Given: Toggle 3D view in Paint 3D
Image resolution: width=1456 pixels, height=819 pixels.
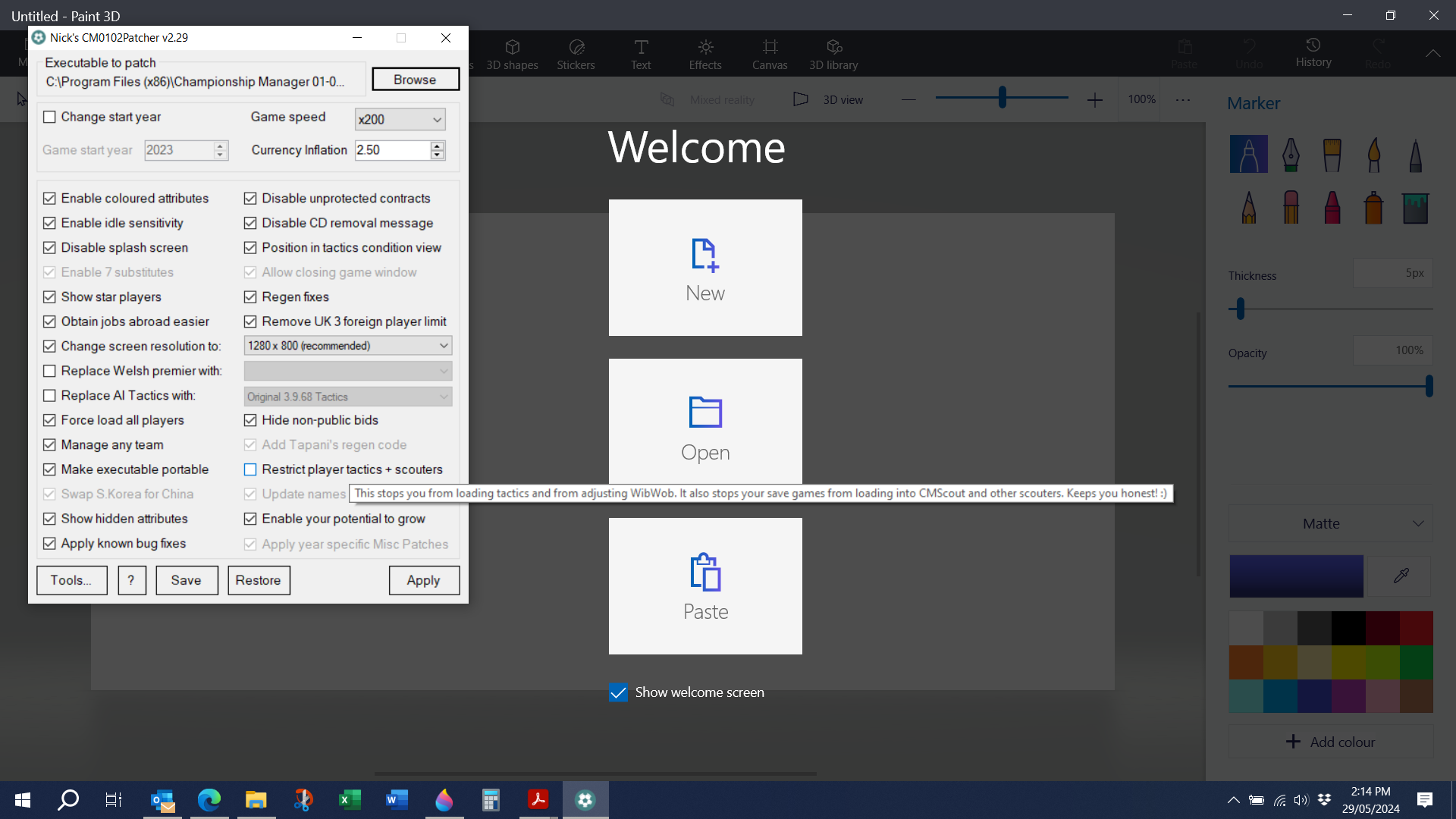Looking at the screenshot, I should (828, 99).
